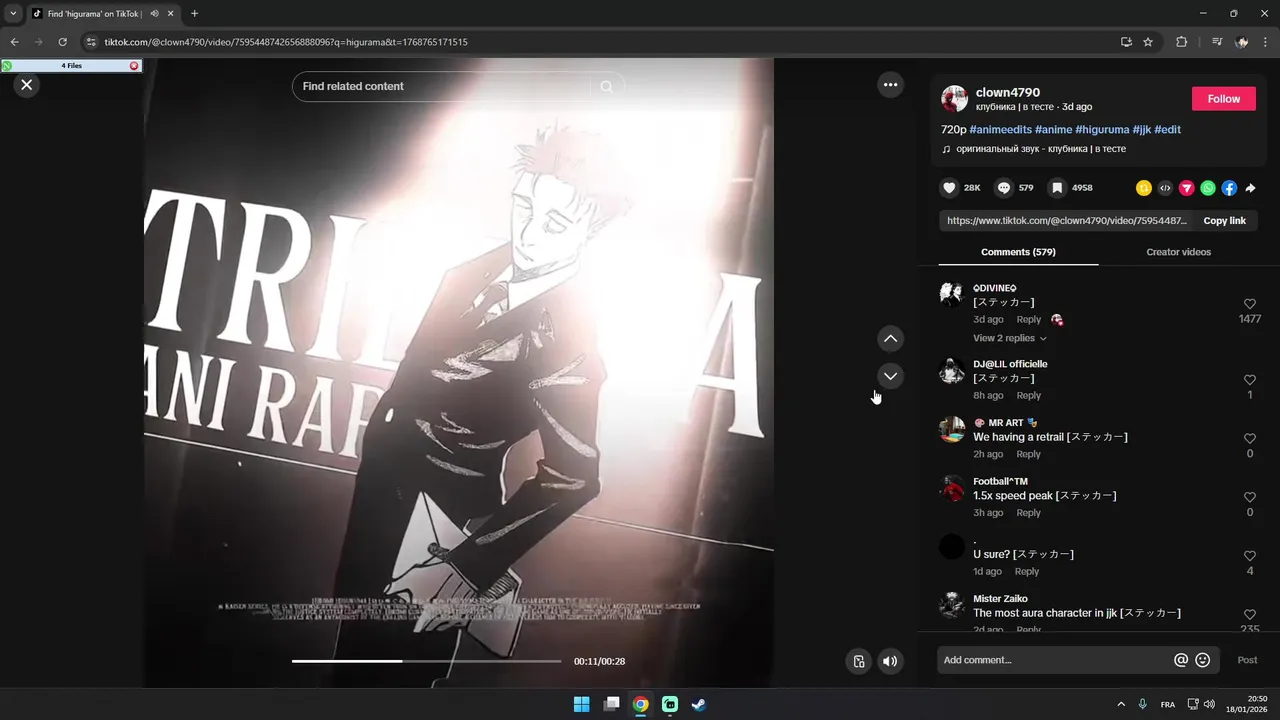Seek on the video progress bar
This screenshot has width=1280, height=720.
coord(427,661)
